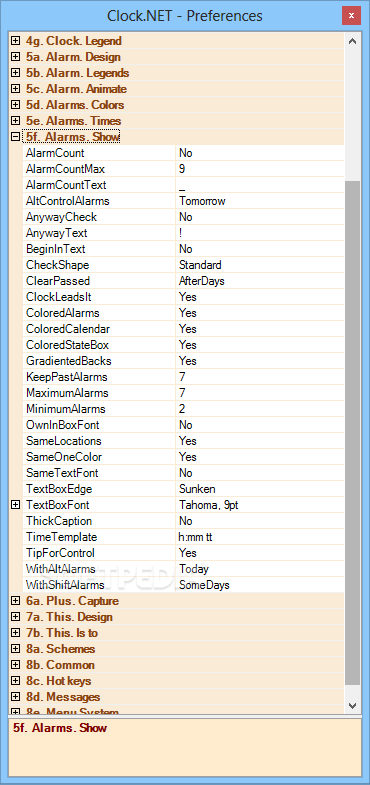The width and height of the screenshot is (370, 785).
Task: Expand the 5a. Alarm. Design category
Action: tap(16, 57)
